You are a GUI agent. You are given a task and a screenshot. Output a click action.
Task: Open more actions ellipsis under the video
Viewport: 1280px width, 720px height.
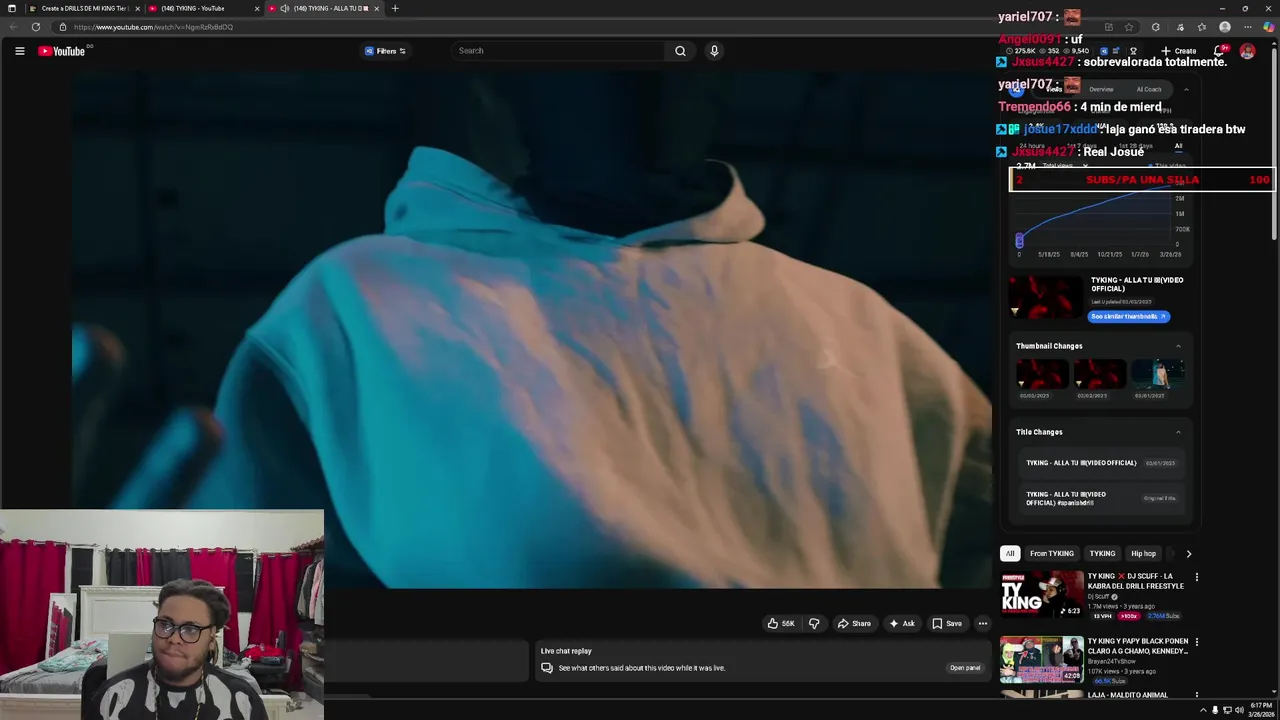[983, 624]
